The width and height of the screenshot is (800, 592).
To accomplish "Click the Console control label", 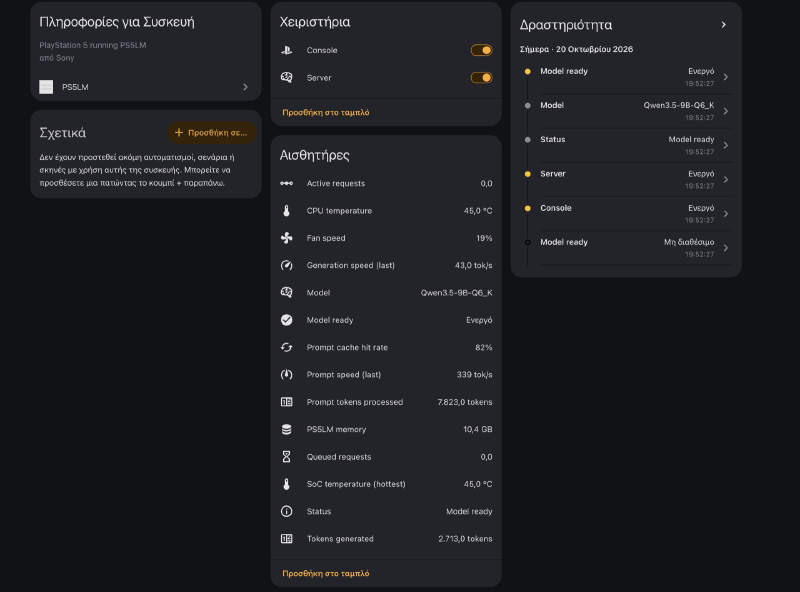I will pos(322,50).
